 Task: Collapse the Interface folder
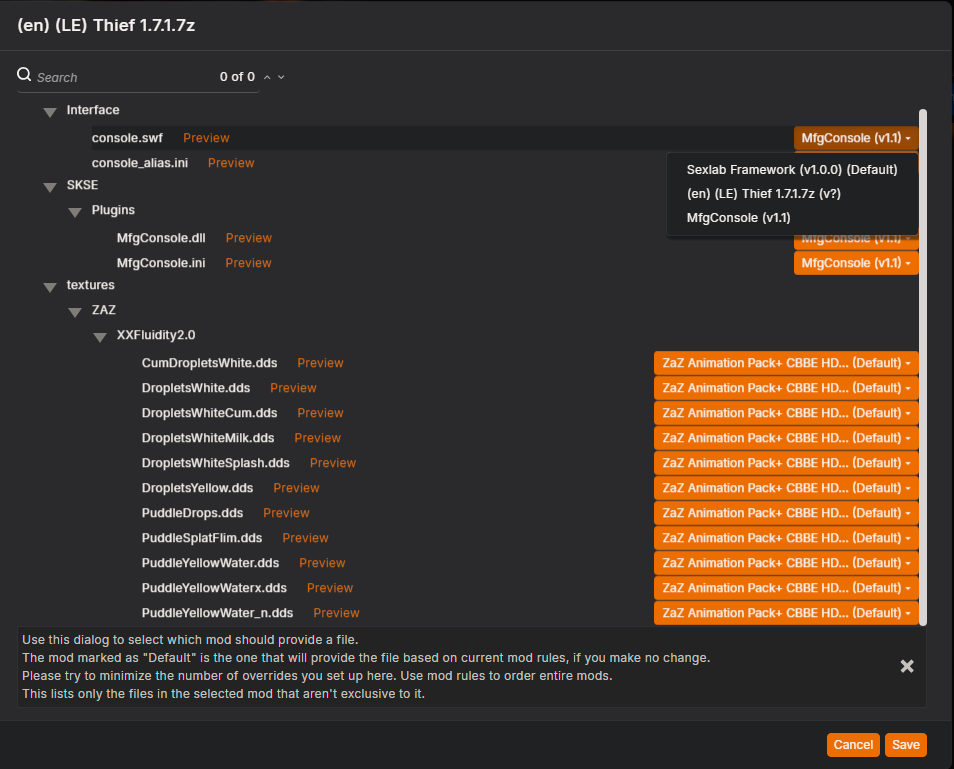(x=50, y=111)
